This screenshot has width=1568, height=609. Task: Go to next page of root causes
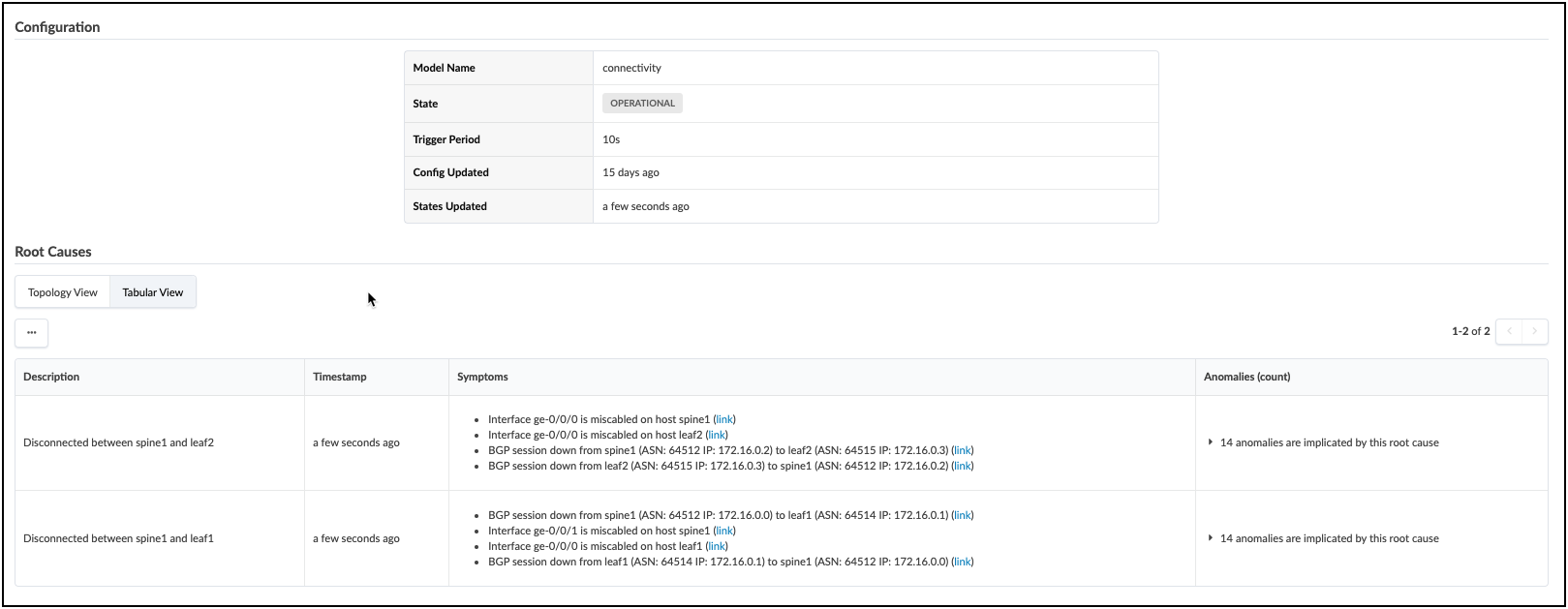click(x=1535, y=331)
